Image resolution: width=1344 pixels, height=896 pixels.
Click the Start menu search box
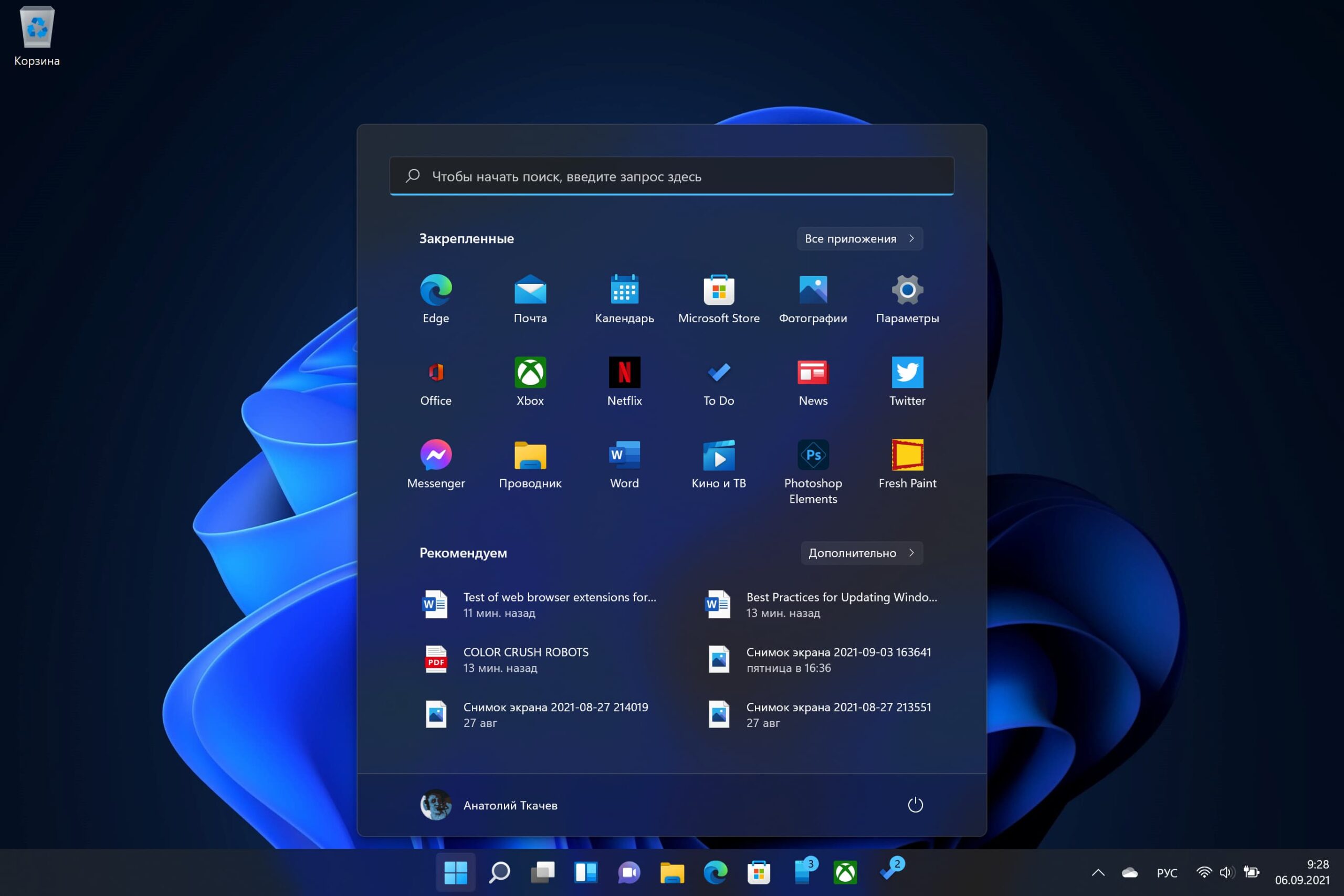point(671,176)
